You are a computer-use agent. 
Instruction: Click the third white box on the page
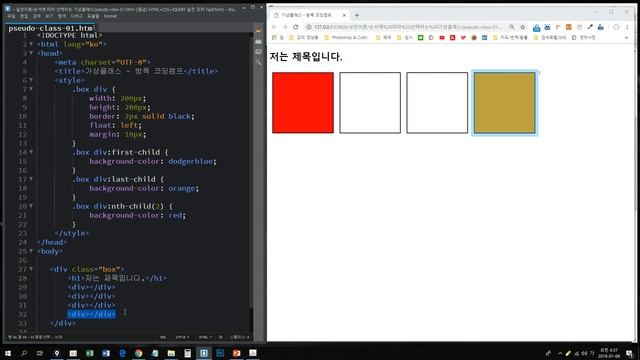[x=437, y=103]
